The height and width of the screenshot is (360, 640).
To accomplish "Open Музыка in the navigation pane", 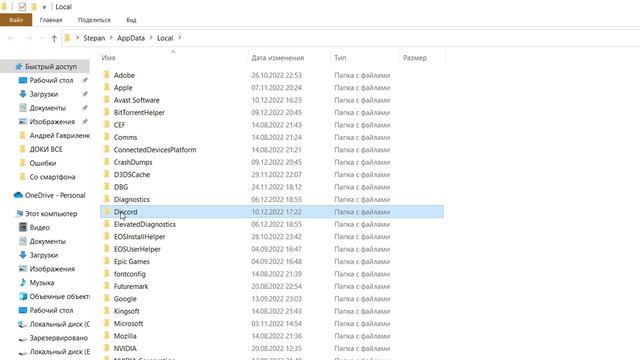I will (41, 282).
